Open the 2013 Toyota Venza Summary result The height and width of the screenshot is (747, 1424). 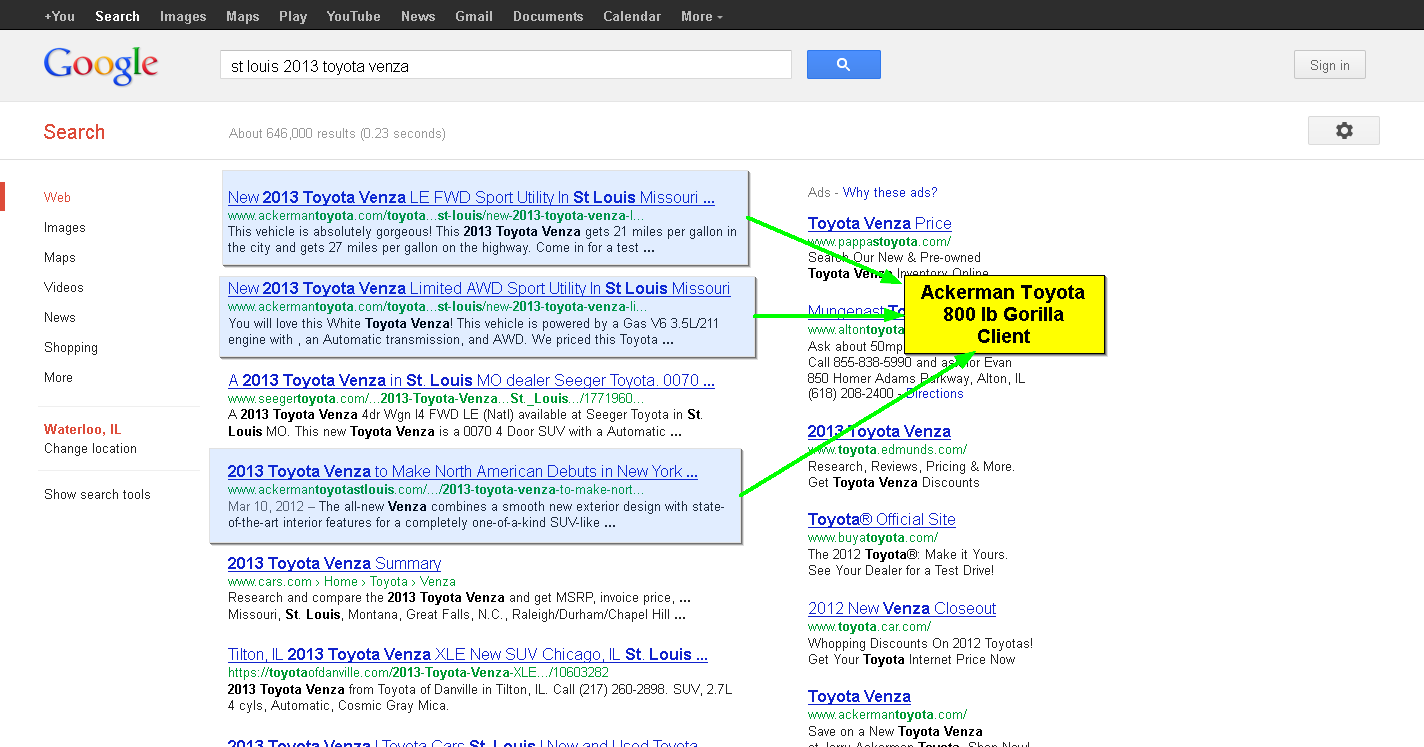tap(334, 563)
